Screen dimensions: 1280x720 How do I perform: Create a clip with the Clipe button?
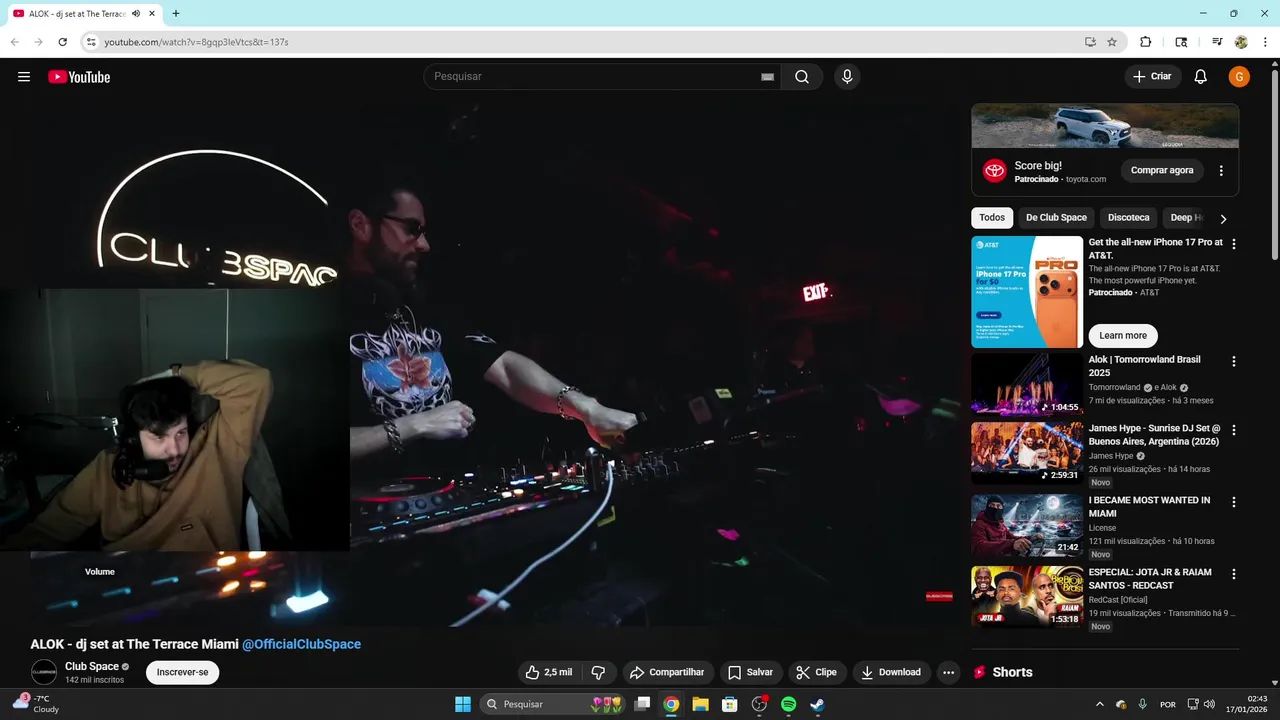pyautogui.click(x=816, y=672)
